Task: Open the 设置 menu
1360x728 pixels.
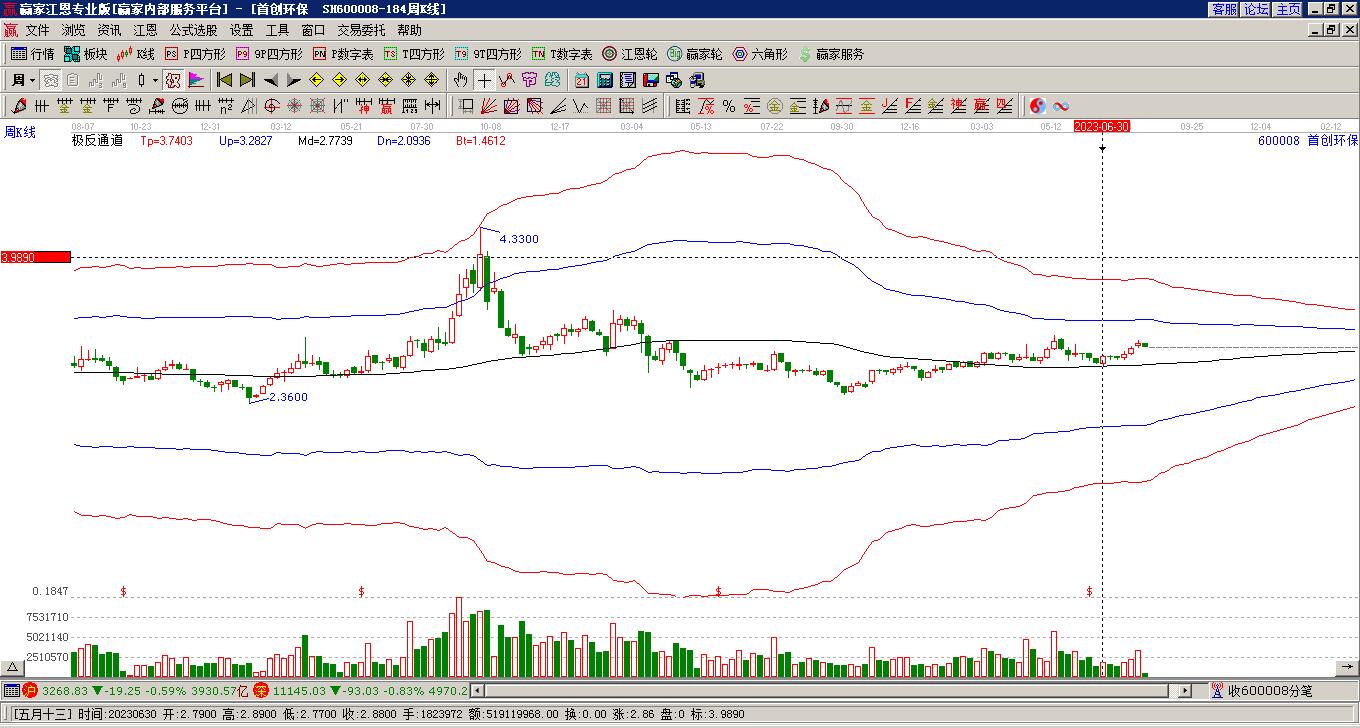Action: tap(241, 31)
